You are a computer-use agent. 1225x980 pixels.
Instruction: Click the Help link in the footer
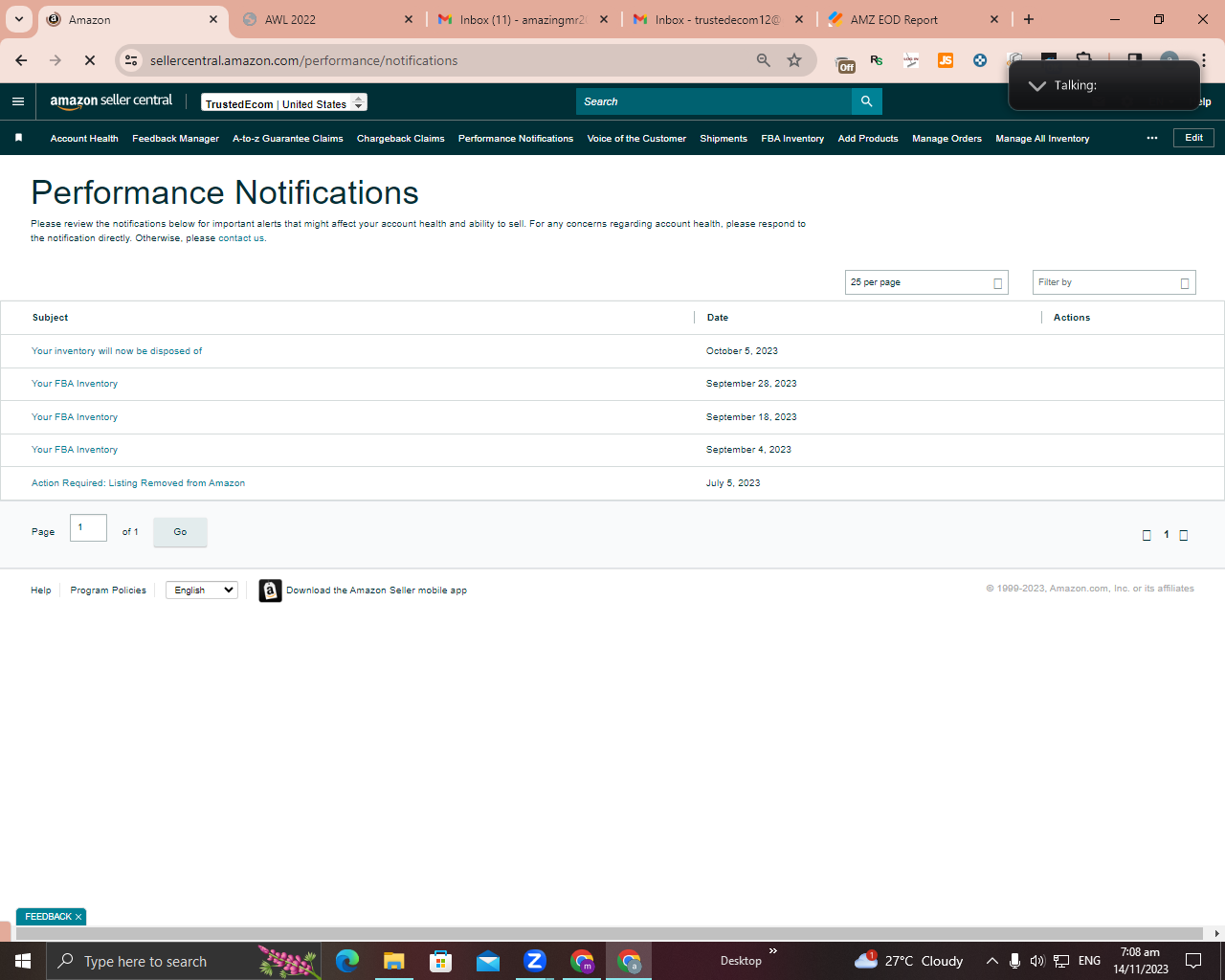click(41, 590)
